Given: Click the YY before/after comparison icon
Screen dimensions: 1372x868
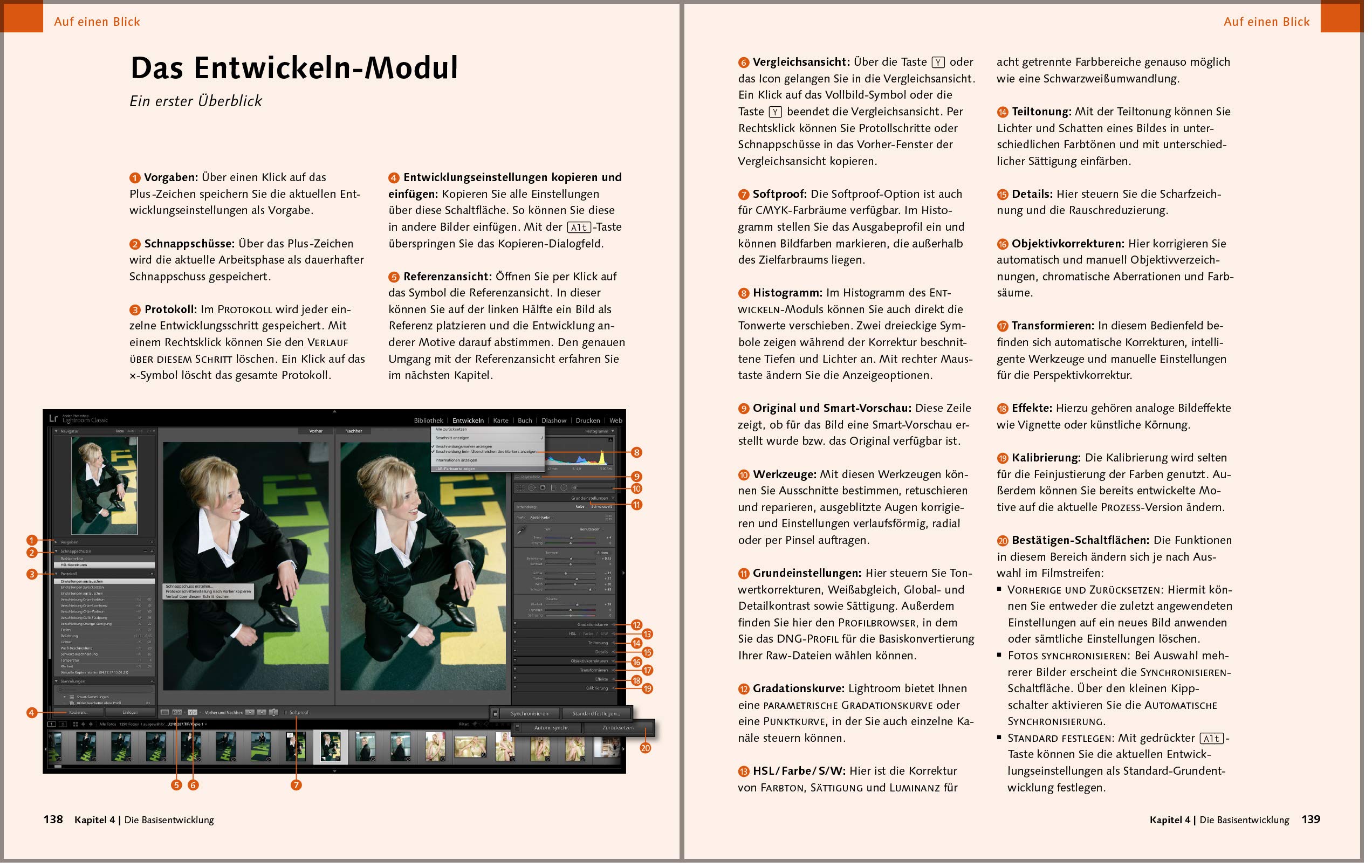Looking at the screenshot, I should click(193, 713).
